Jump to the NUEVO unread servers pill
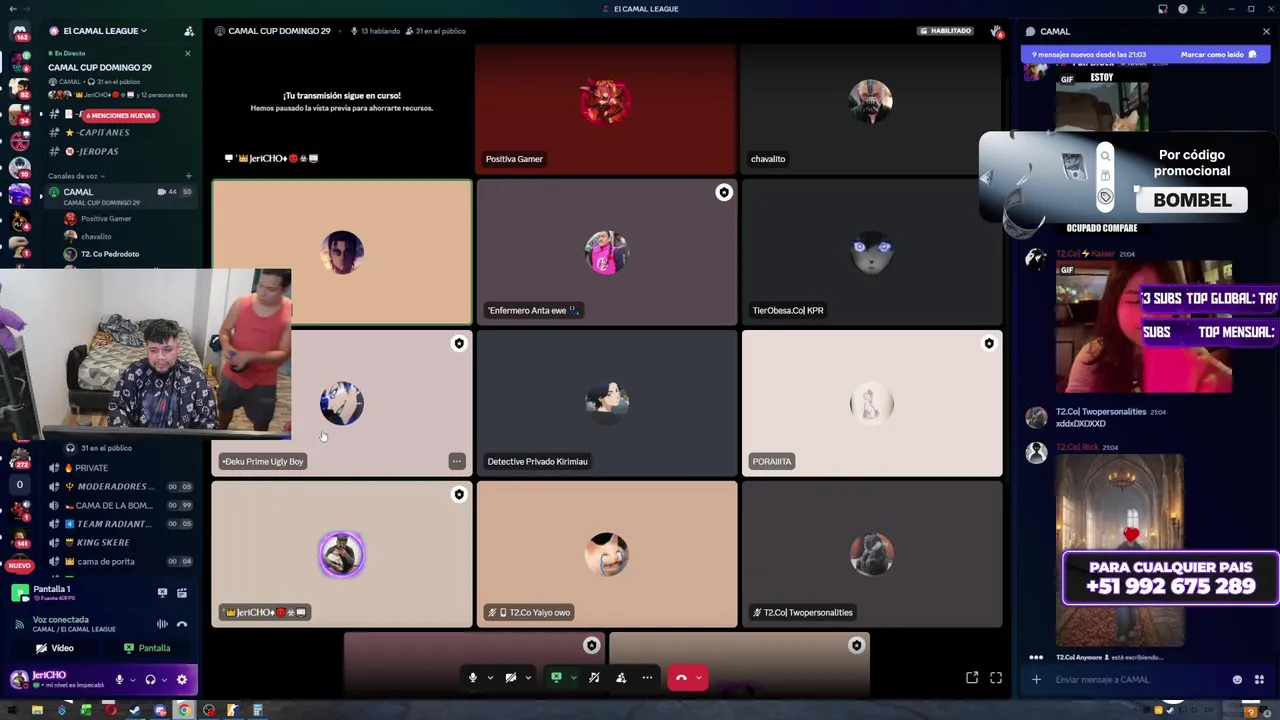1280x720 pixels. click(x=19, y=565)
